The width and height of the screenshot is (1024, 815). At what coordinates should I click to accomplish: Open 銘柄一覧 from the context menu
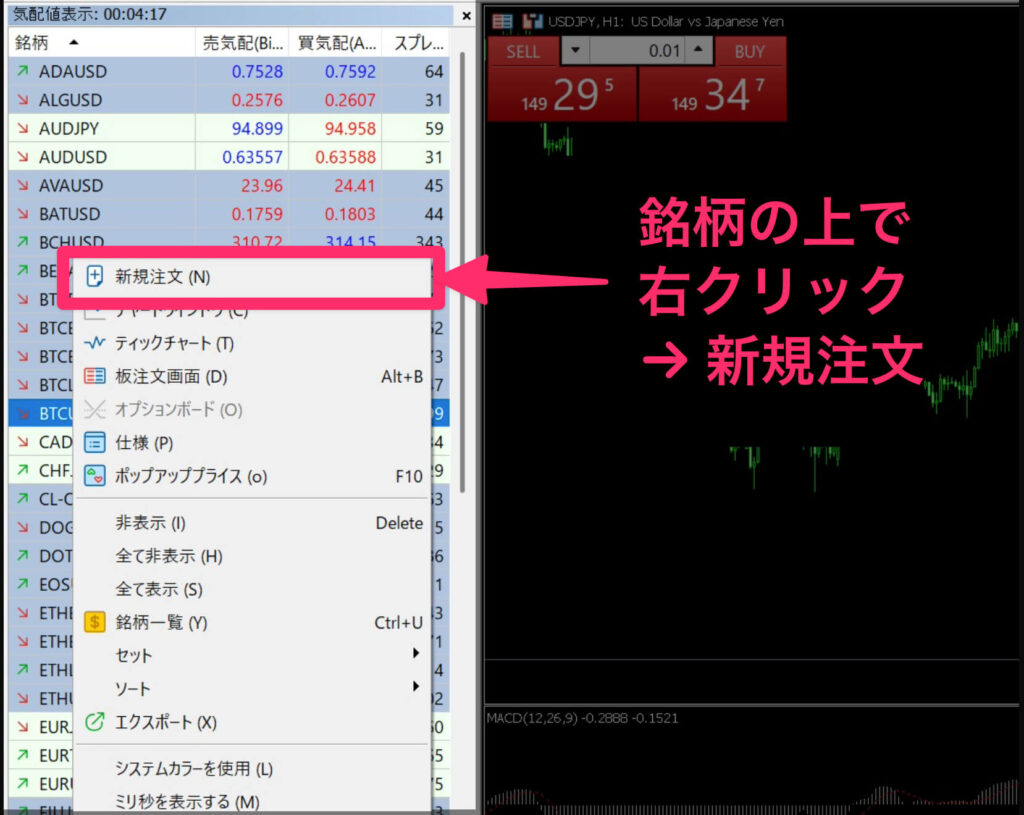coord(160,621)
